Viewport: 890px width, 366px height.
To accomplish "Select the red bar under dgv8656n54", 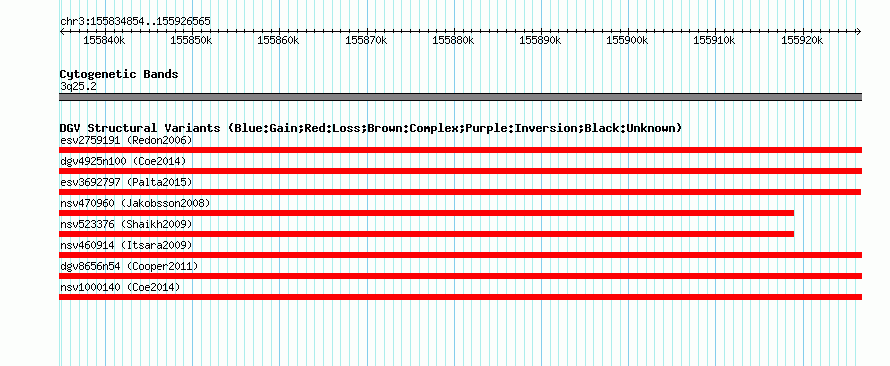I will (x=460, y=276).
